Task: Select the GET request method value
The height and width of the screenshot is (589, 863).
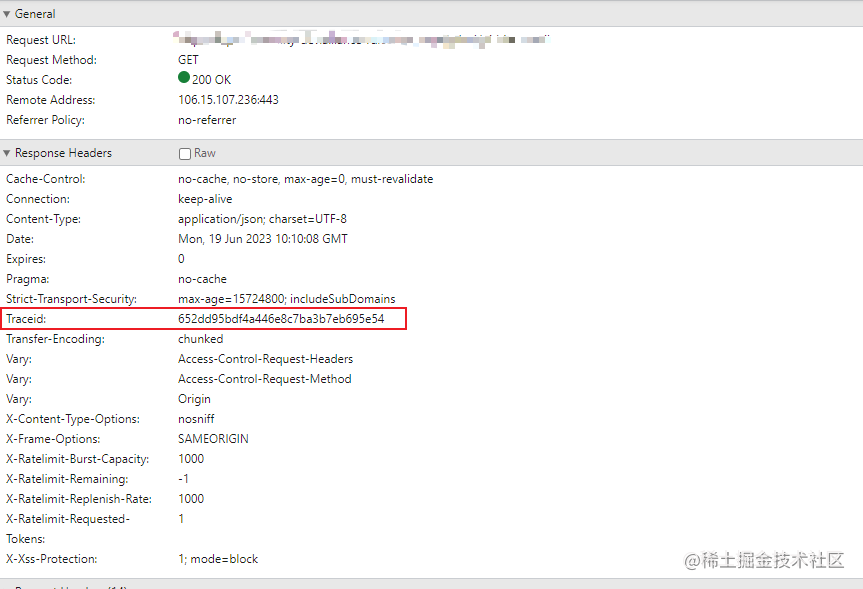Action: 188,60
